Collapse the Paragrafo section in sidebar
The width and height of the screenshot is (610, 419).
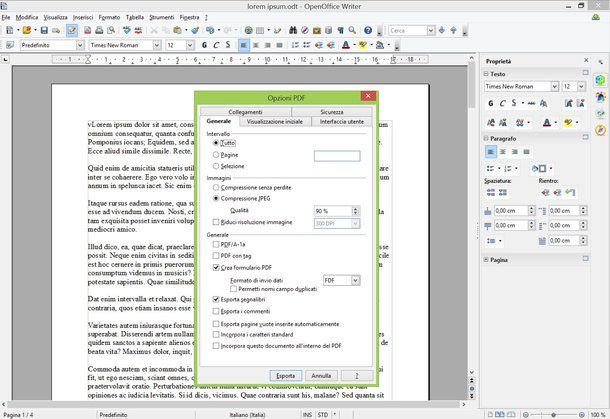point(486,138)
